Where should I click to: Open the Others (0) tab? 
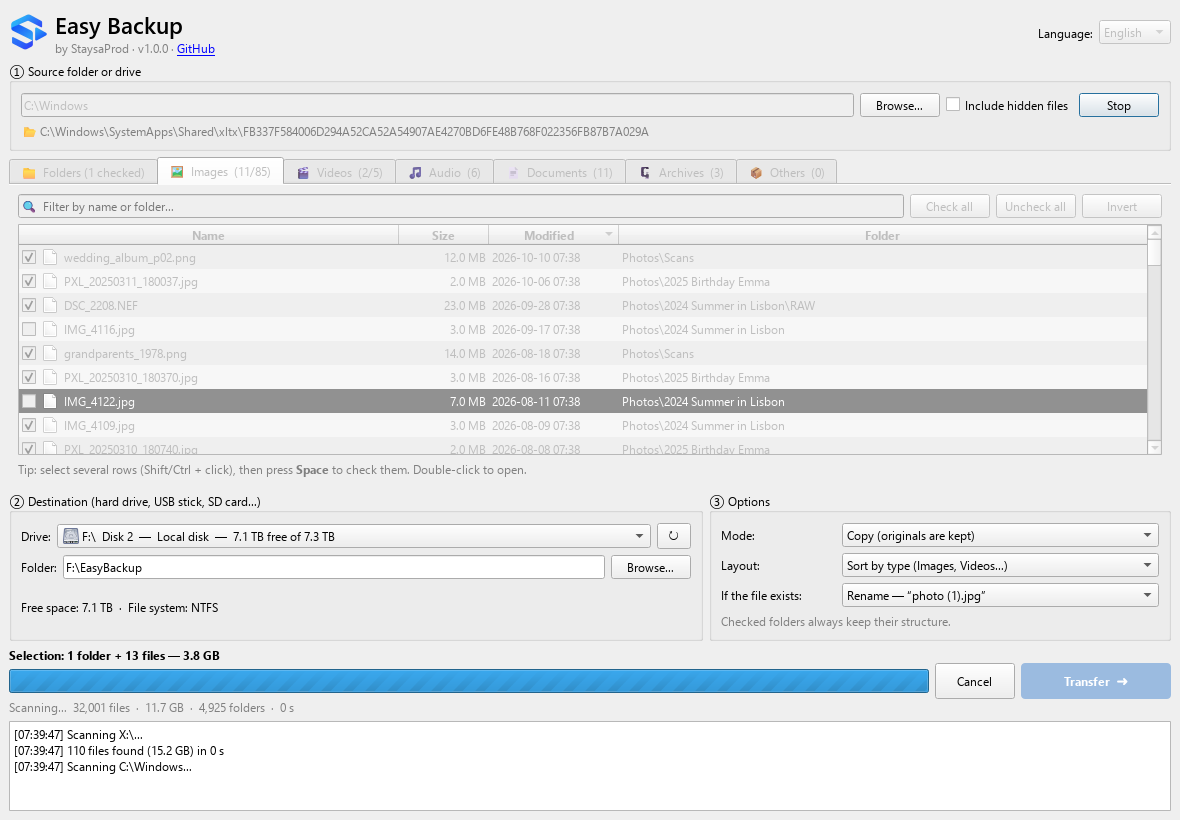[786, 172]
